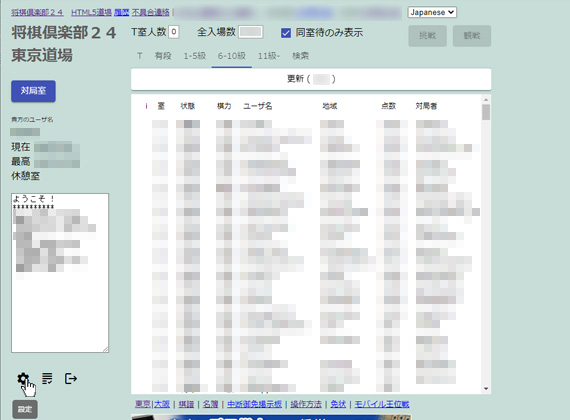Select the 11級- tab
Image resolution: width=570 pixels, height=420 pixels.
pyautogui.click(x=269, y=56)
